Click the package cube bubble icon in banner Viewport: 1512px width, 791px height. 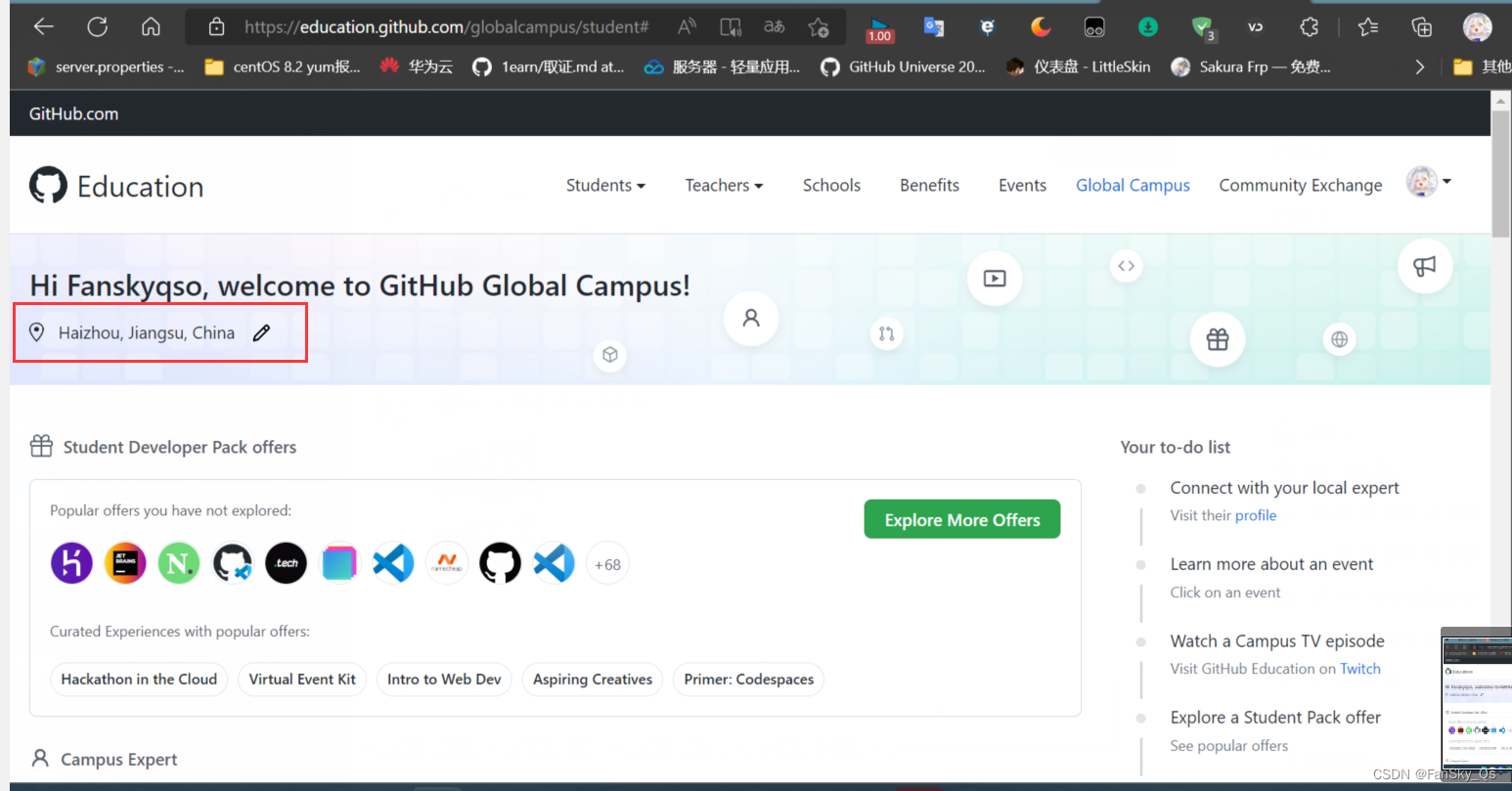[x=610, y=354]
